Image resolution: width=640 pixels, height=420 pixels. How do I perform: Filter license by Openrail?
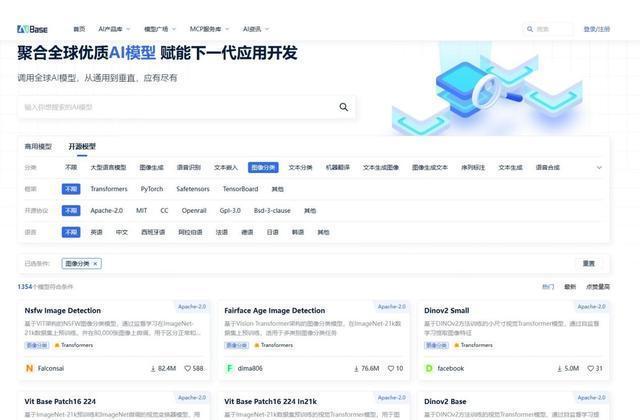194,211
